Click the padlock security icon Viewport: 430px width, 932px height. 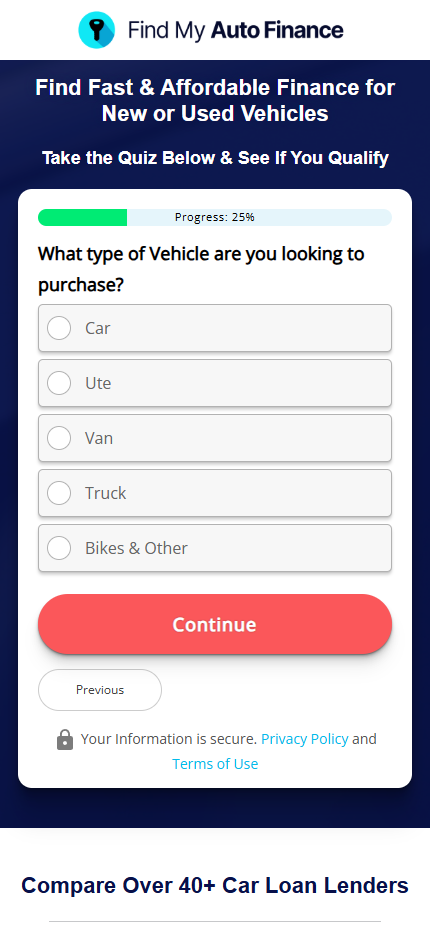pos(65,739)
